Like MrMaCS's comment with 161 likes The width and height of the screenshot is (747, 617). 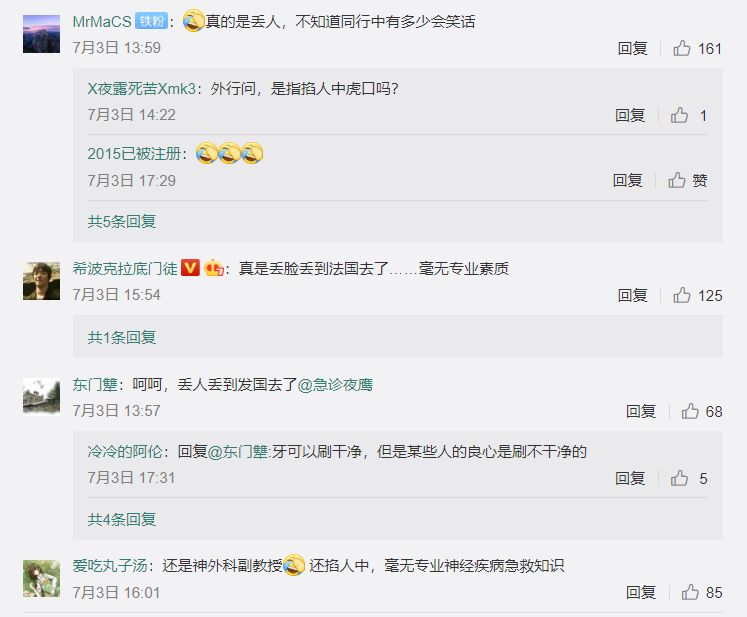[x=682, y=48]
